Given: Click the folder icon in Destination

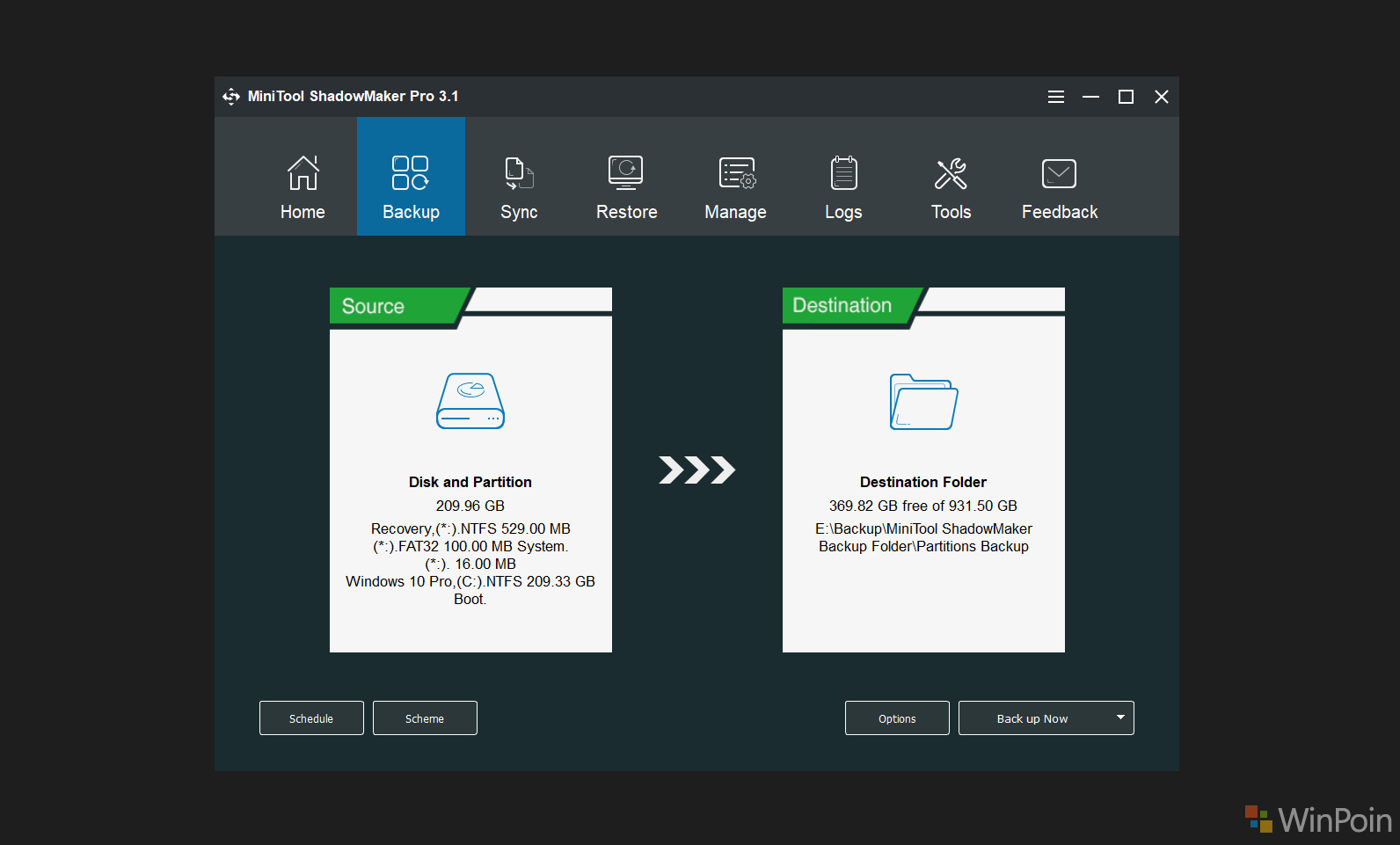Looking at the screenshot, I should (923, 402).
